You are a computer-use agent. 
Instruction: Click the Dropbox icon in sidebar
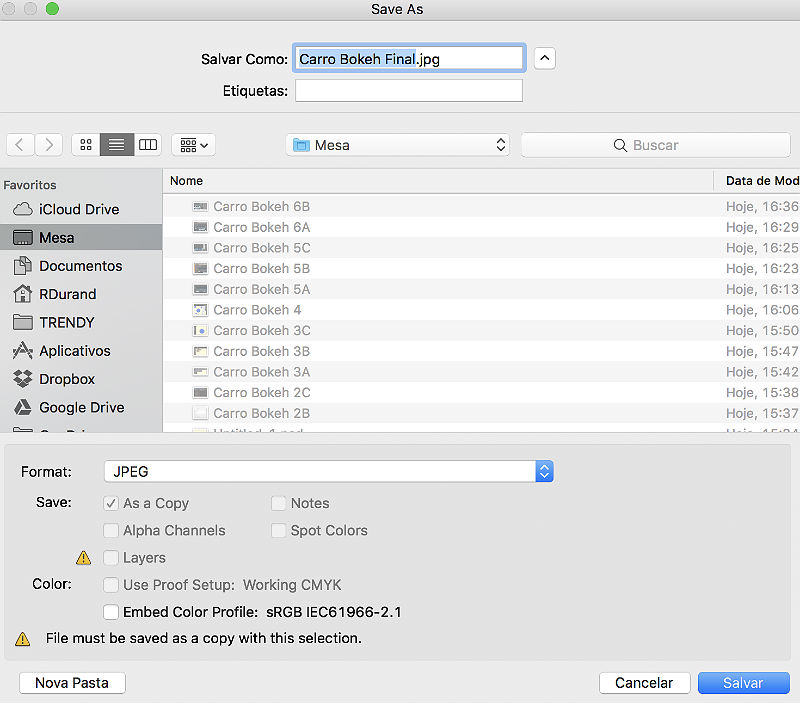pyautogui.click(x=23, y=379)
